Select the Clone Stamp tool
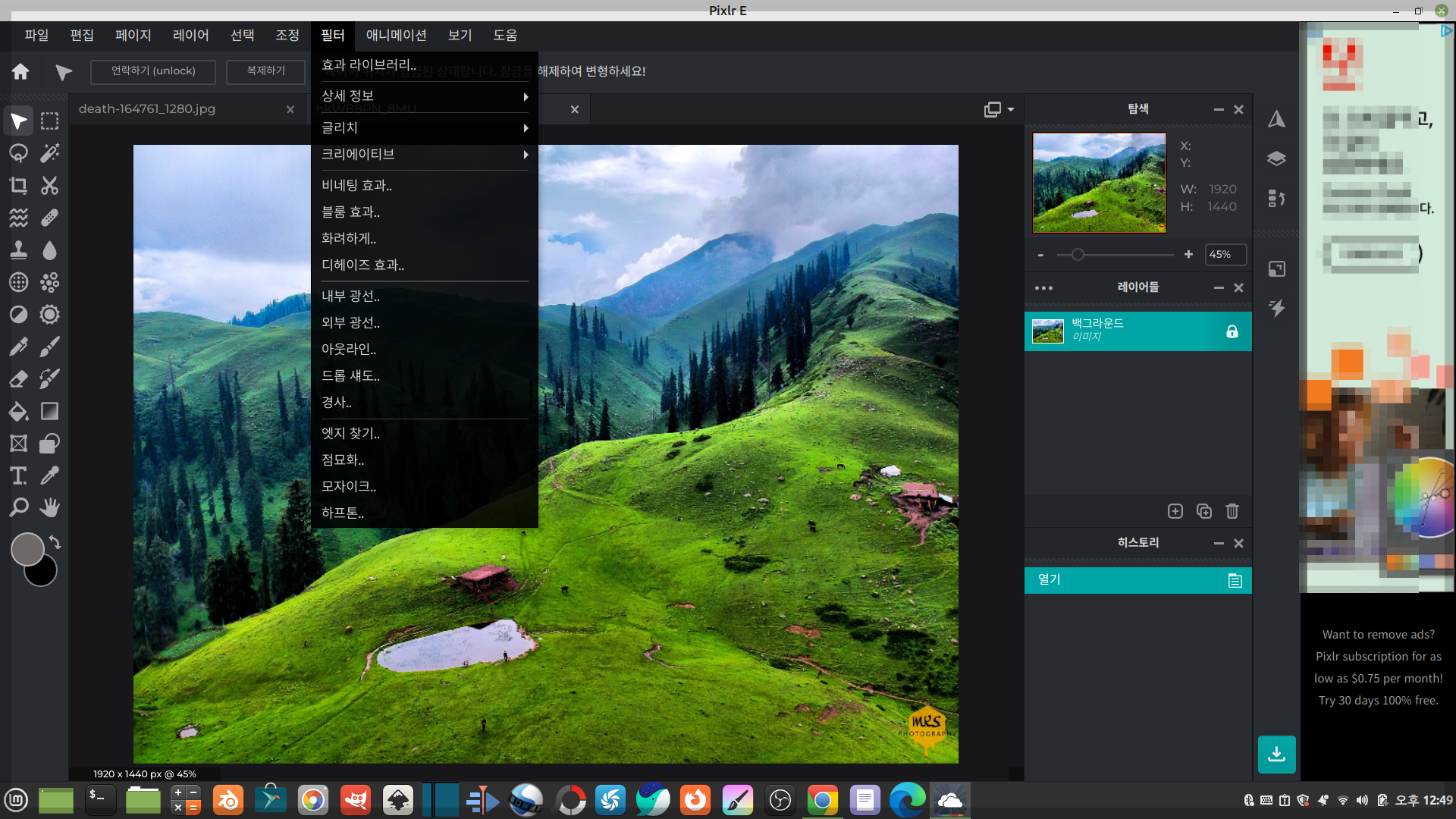 click(x=18, y=250)
